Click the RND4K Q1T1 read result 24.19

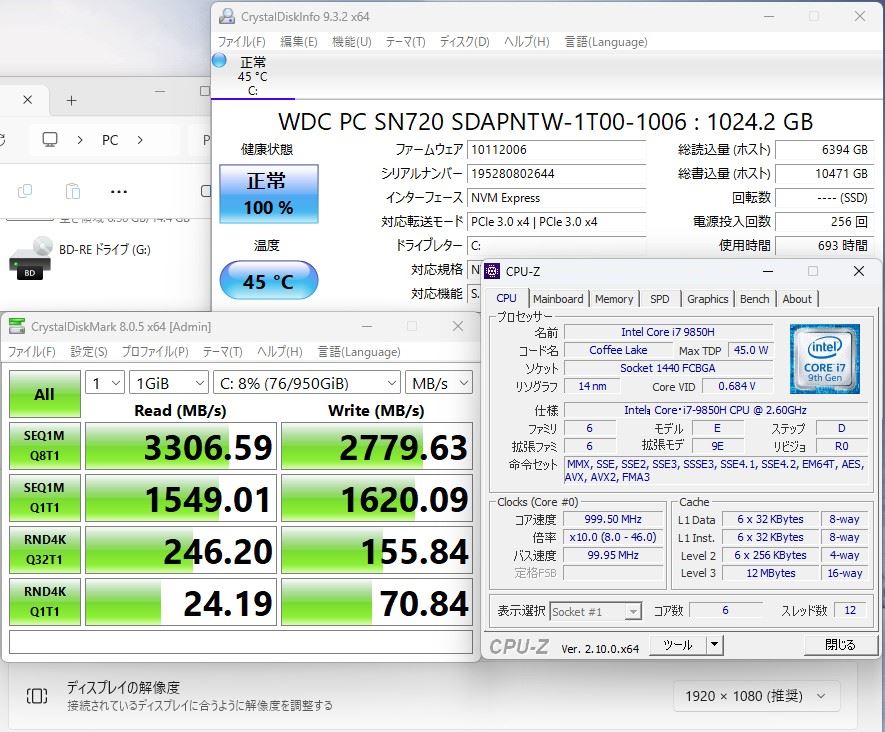point(181,602)
